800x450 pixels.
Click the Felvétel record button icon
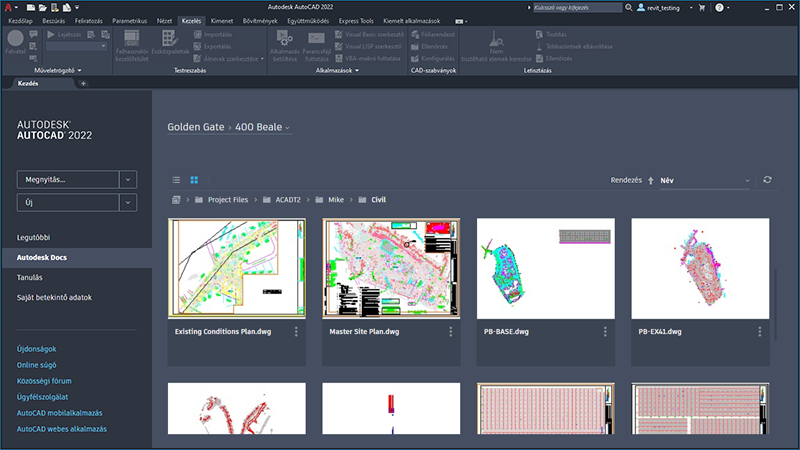click(x=15, y=38)
